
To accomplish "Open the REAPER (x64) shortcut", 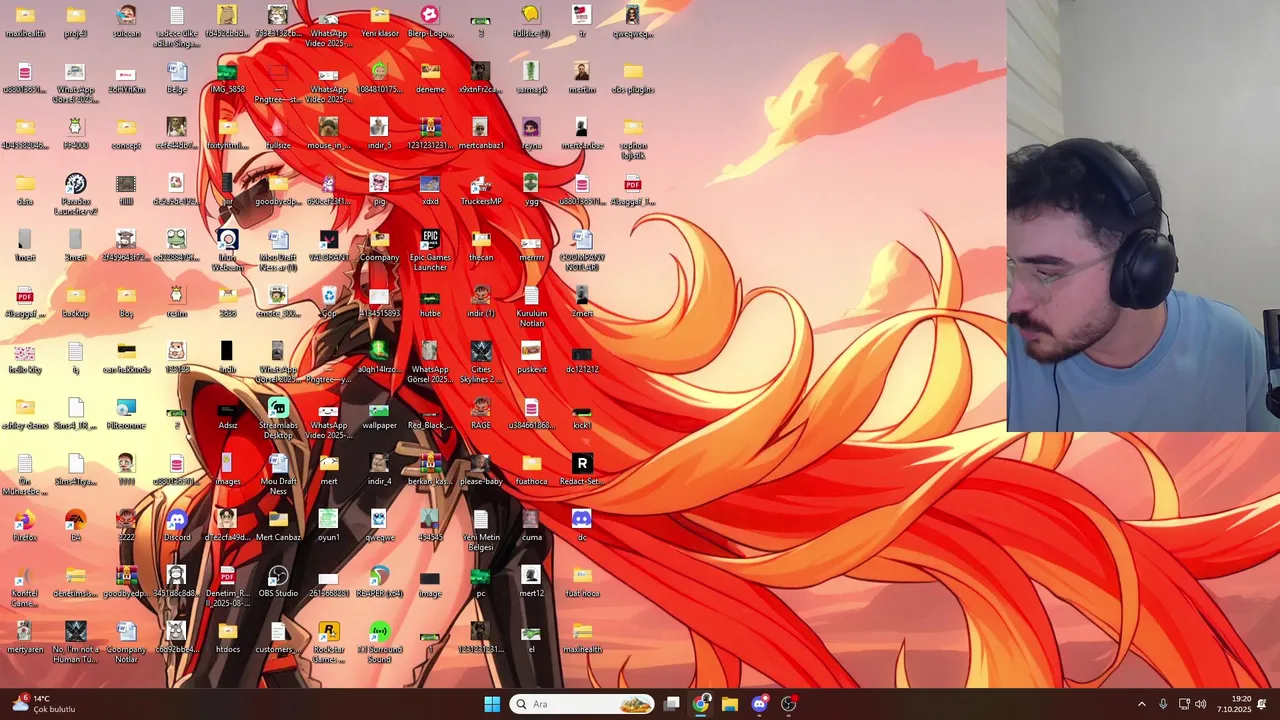I will click(379, 581).
